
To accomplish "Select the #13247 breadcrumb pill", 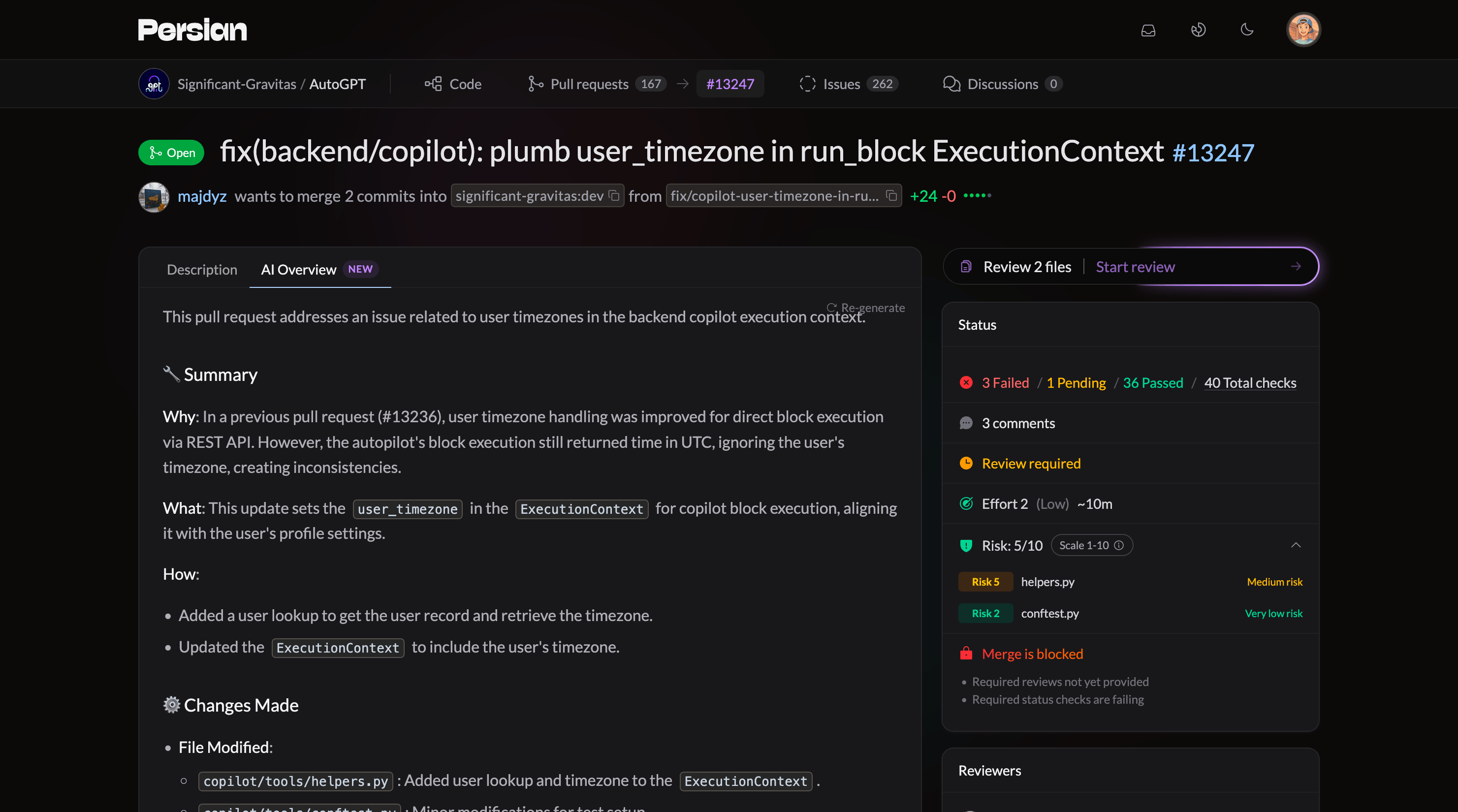I will (730, 84).
